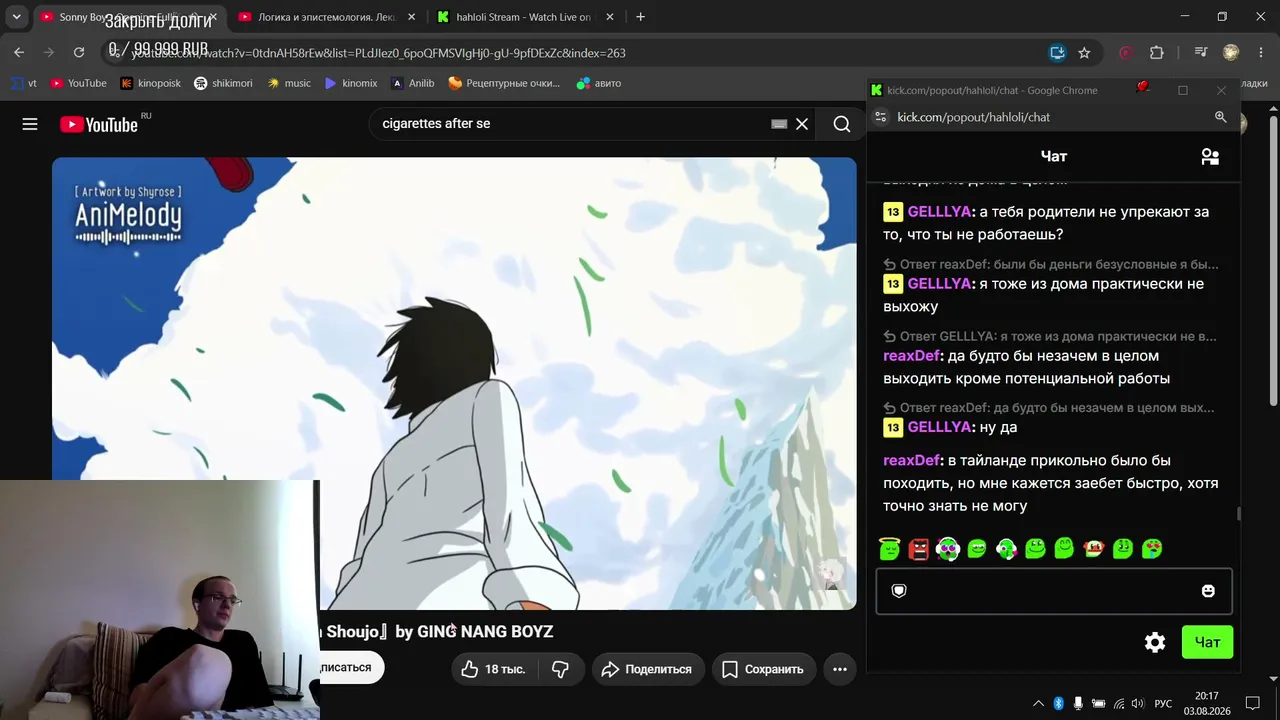Focus the Kick chat message field

coord(1054,591)
